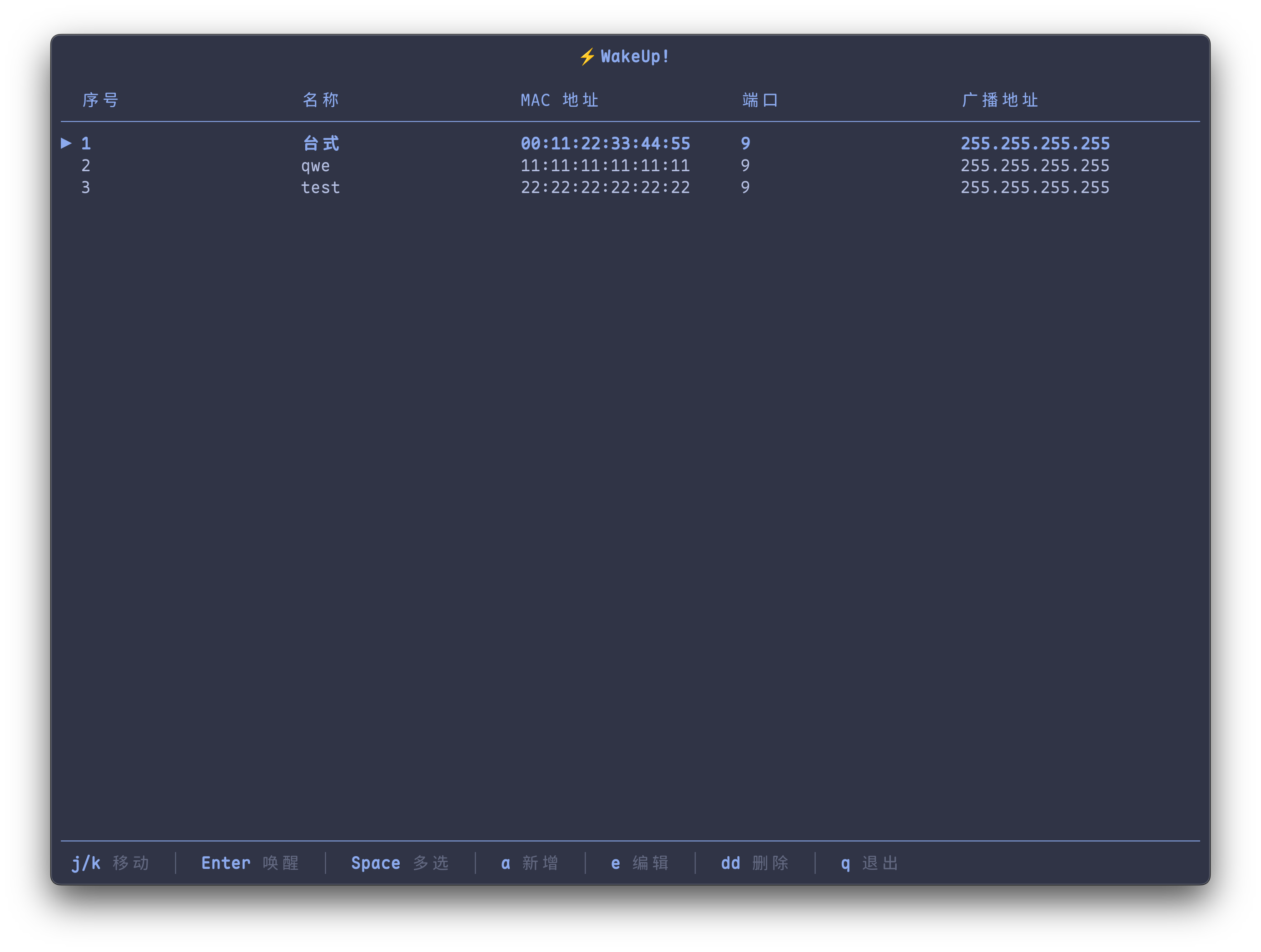The width and height of the screenshot is (1261, 952).
Task: Click MAC address 22:22:22:22:22:22
Action: click(x=606, y=188)
